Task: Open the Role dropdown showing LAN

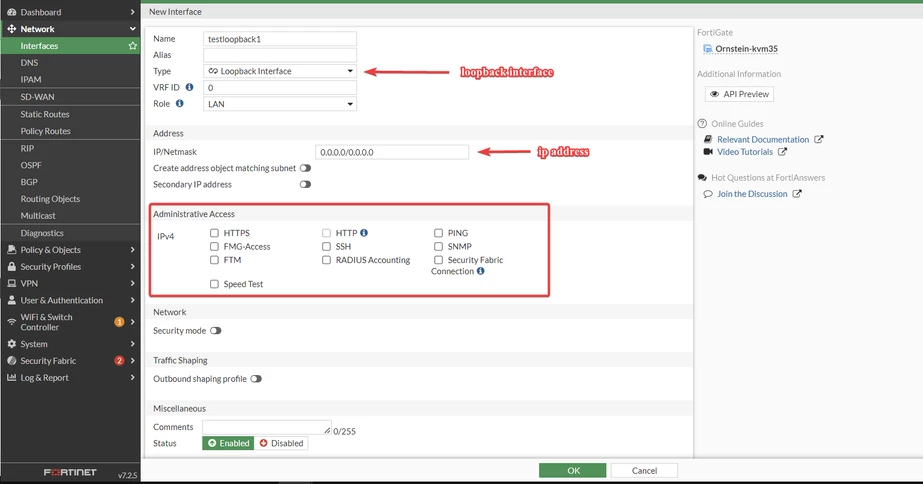Action: (x=280, y=104)
